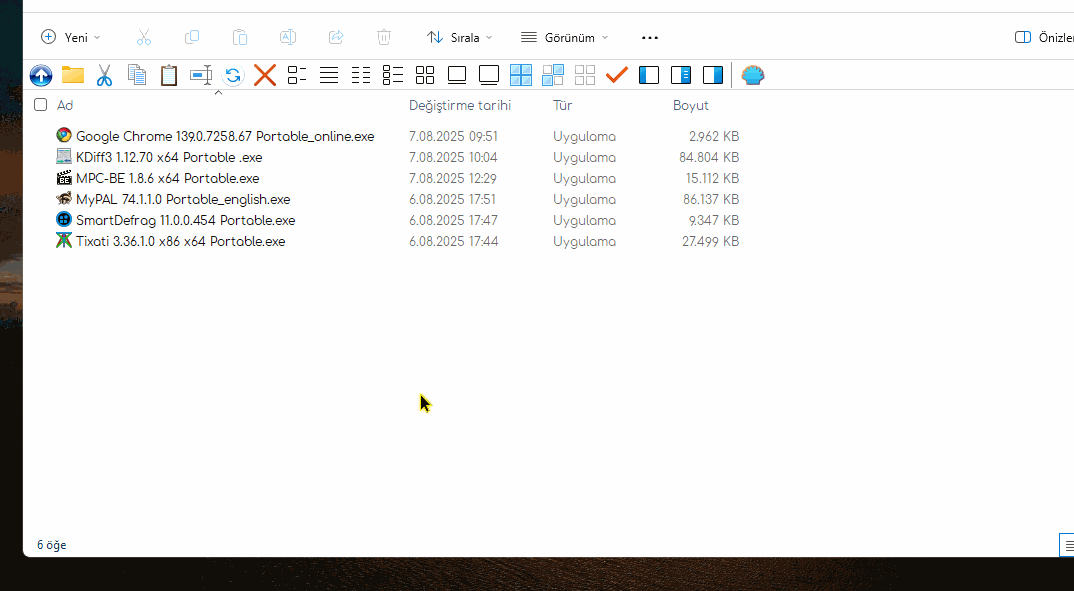The width and height of the screenshot is (1074, 591).
Task: Click the size value 9.347 KB
Action: pos(714,221)
